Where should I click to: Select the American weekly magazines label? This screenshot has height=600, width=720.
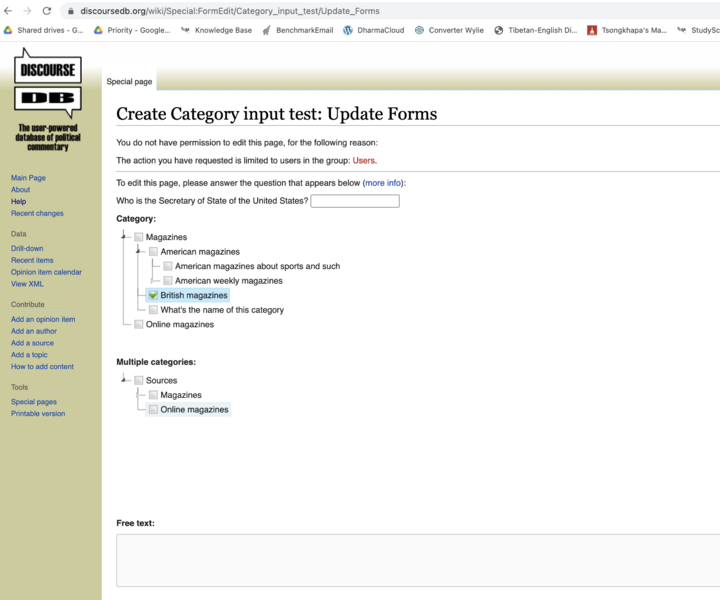pyautogui.click(x=229, y=280)
